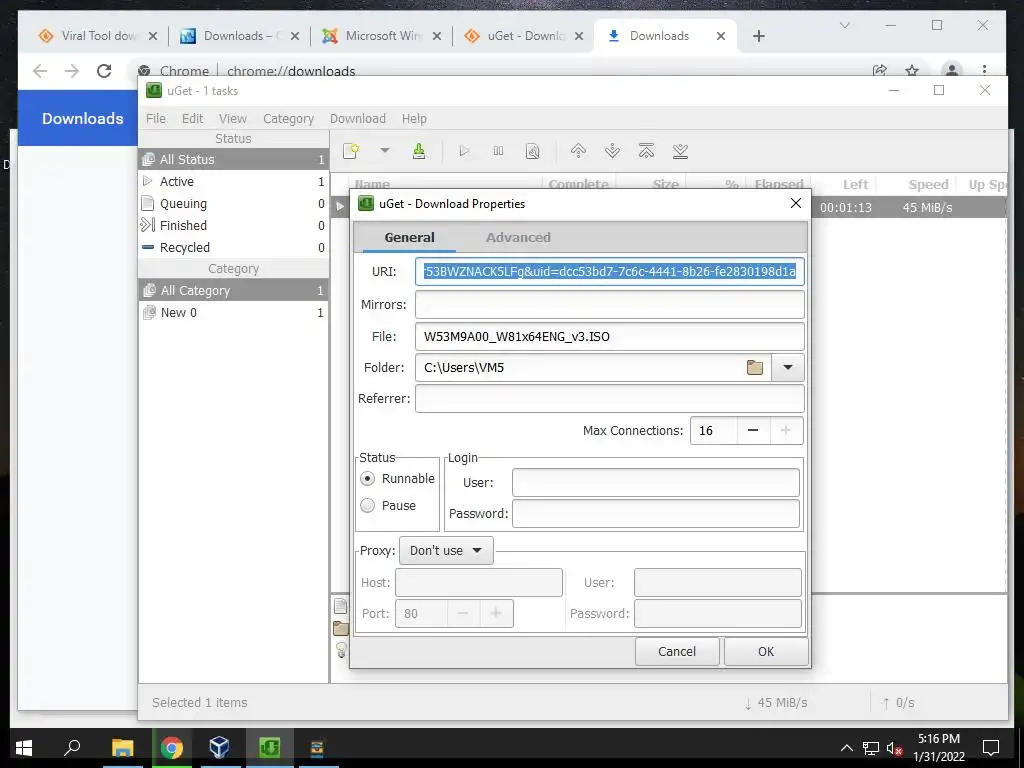
Task: Open uGet's Edit menu
Action: pyautogui.click(x=192, y=118)
